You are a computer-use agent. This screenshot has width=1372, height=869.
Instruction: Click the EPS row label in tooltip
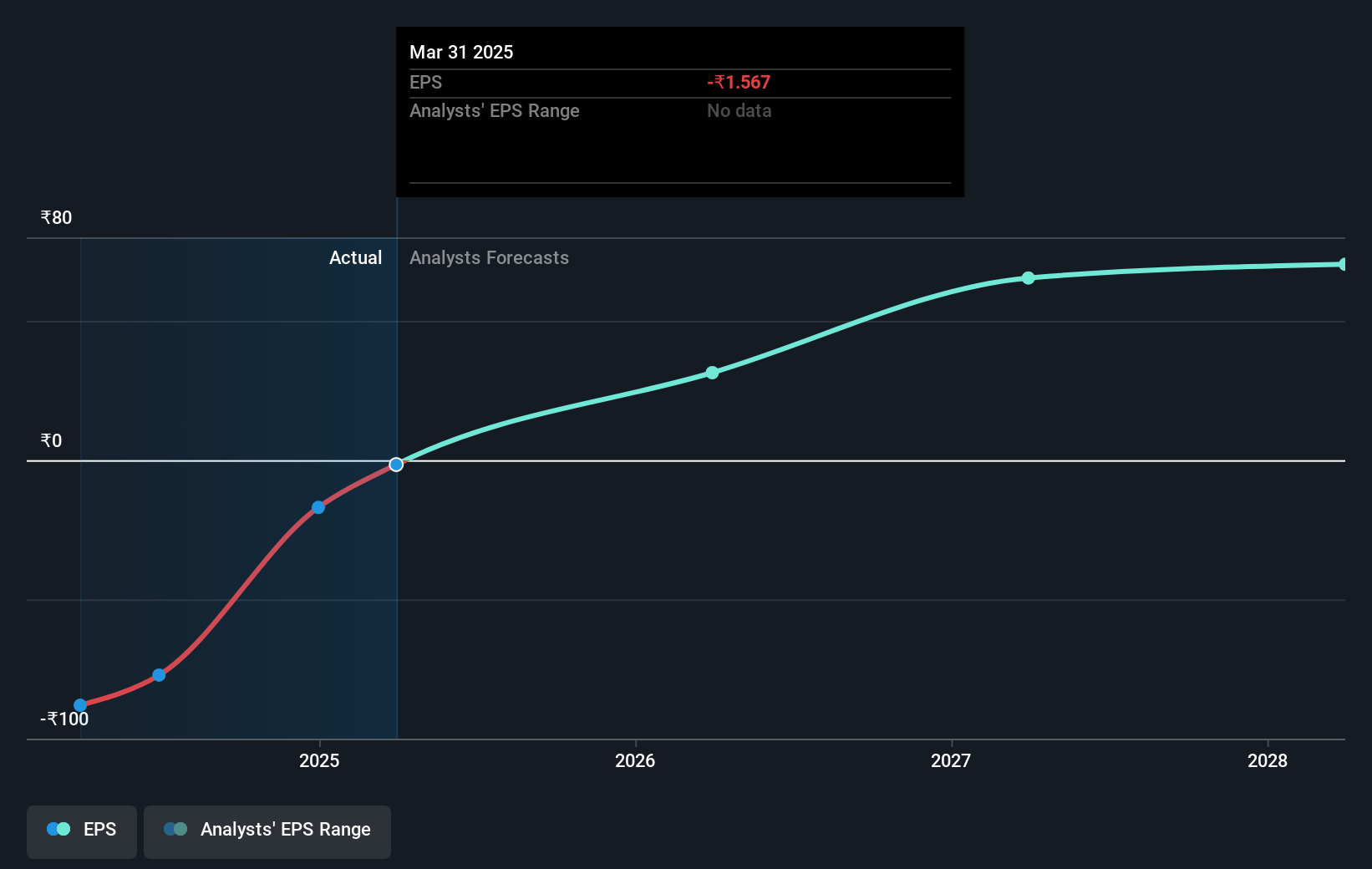tap(425, 83)
